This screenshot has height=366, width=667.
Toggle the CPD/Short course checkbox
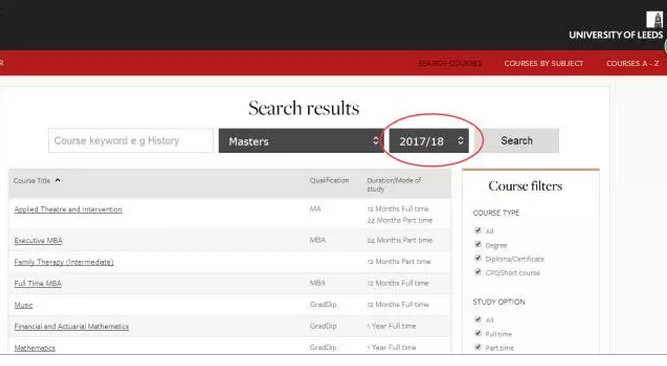pyautogui.click(x=478, y=272)
